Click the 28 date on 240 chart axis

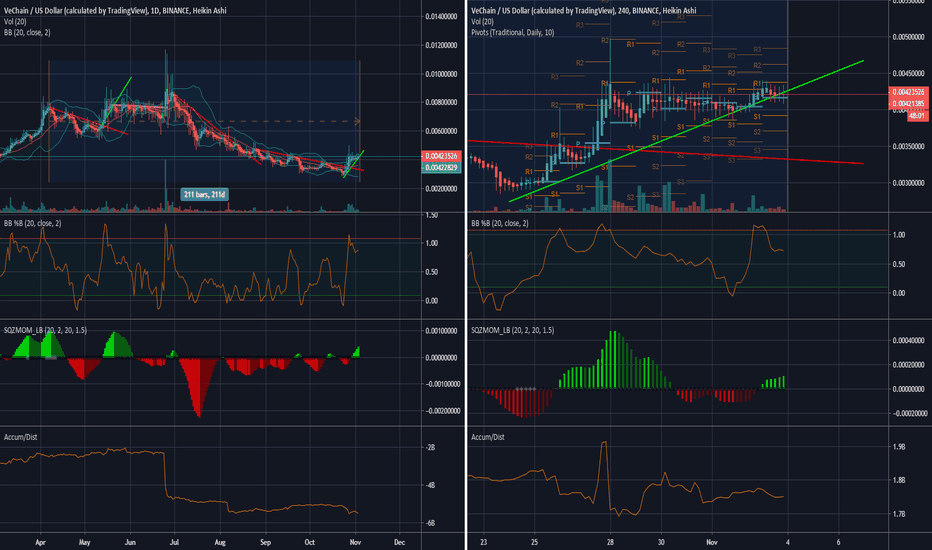pos(610,542)
